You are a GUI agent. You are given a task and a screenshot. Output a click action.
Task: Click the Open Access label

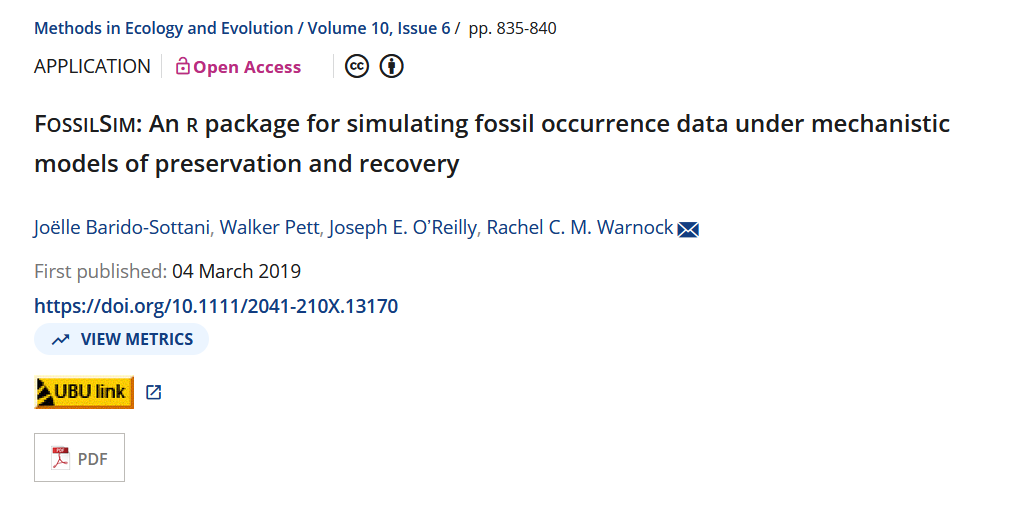point(247,67)
